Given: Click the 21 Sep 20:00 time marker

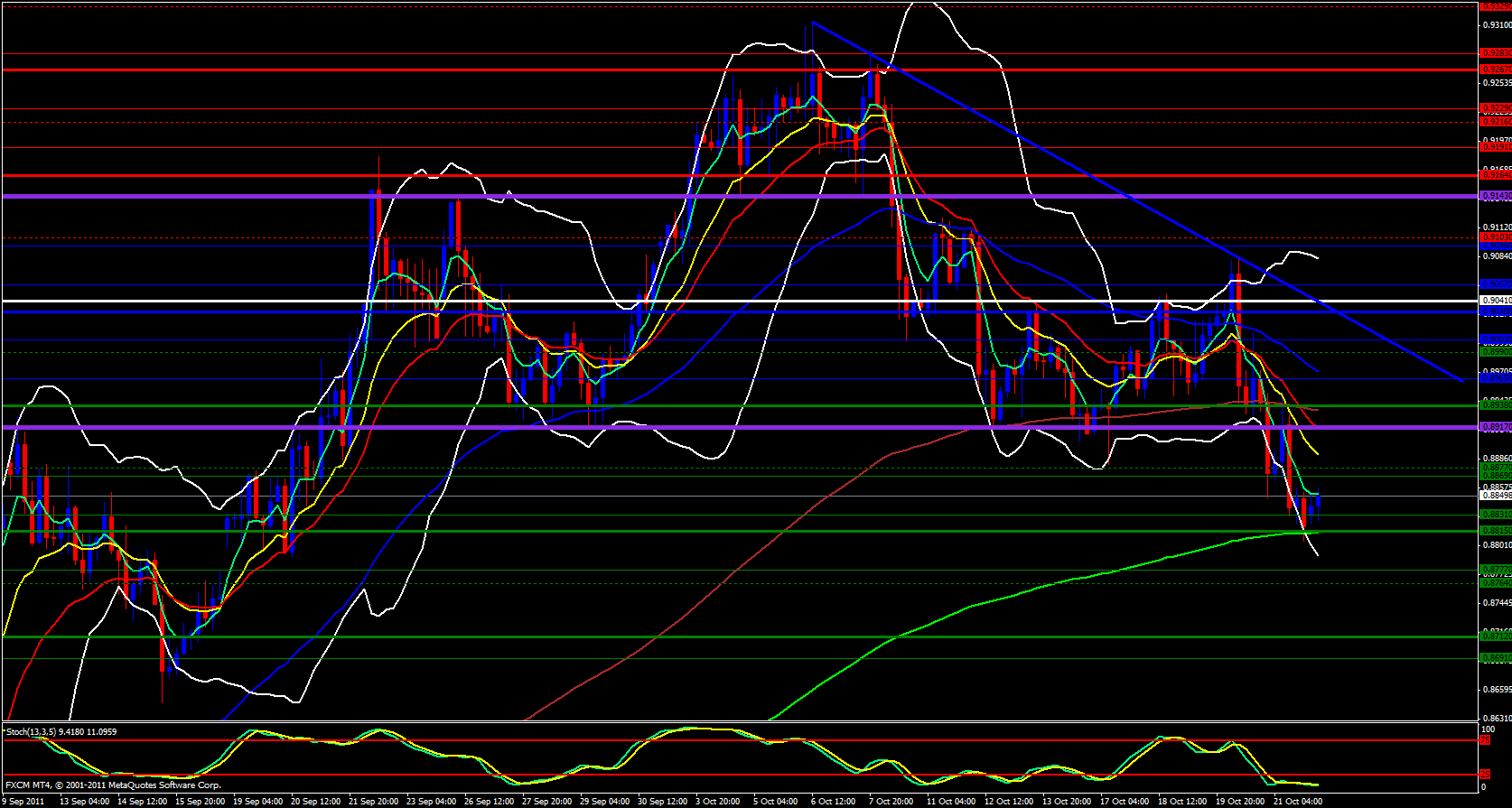Looking at the screenshot, I should [374, 801].
